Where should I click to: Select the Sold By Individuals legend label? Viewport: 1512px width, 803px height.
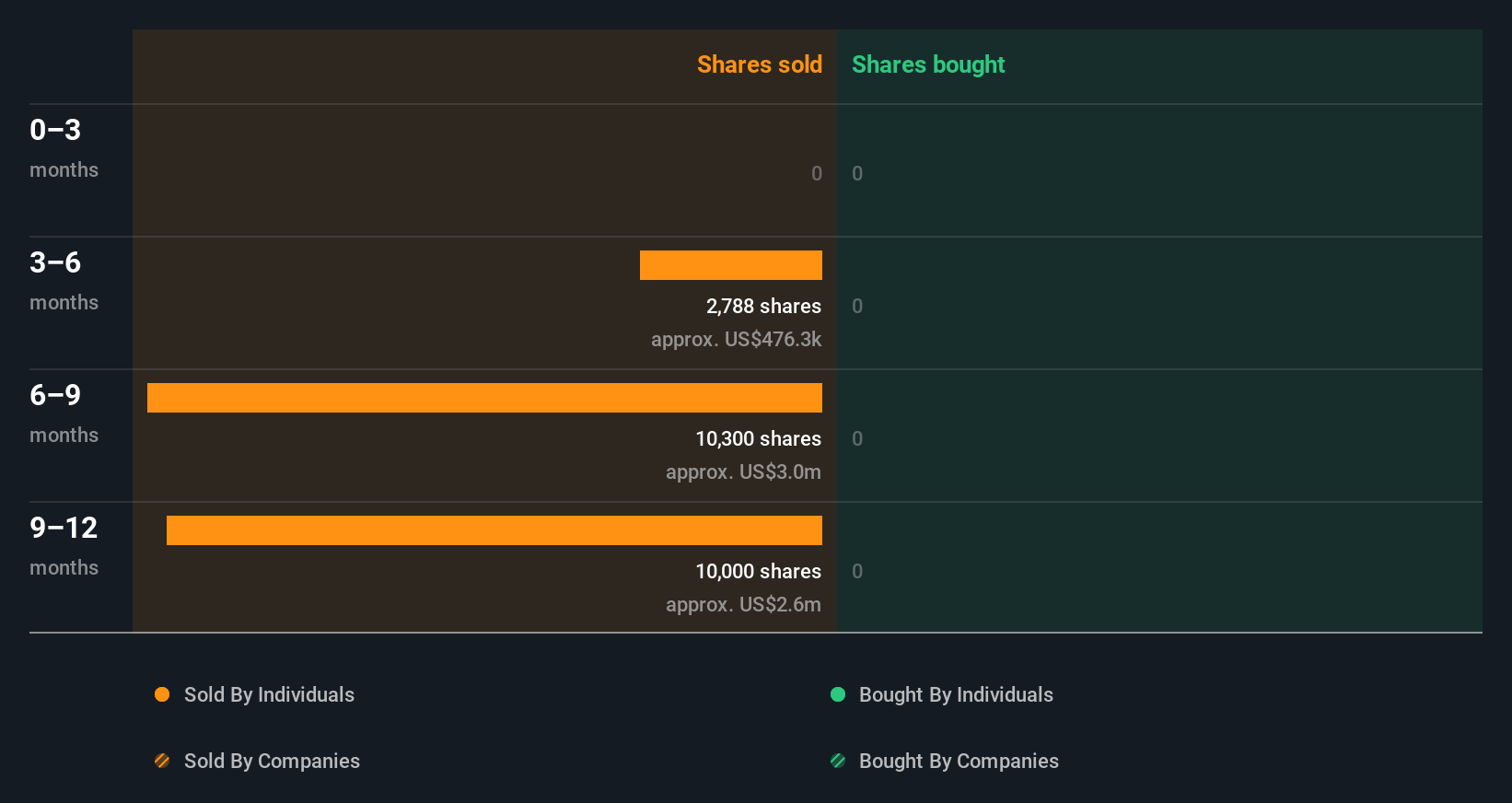tap(269, 695)
